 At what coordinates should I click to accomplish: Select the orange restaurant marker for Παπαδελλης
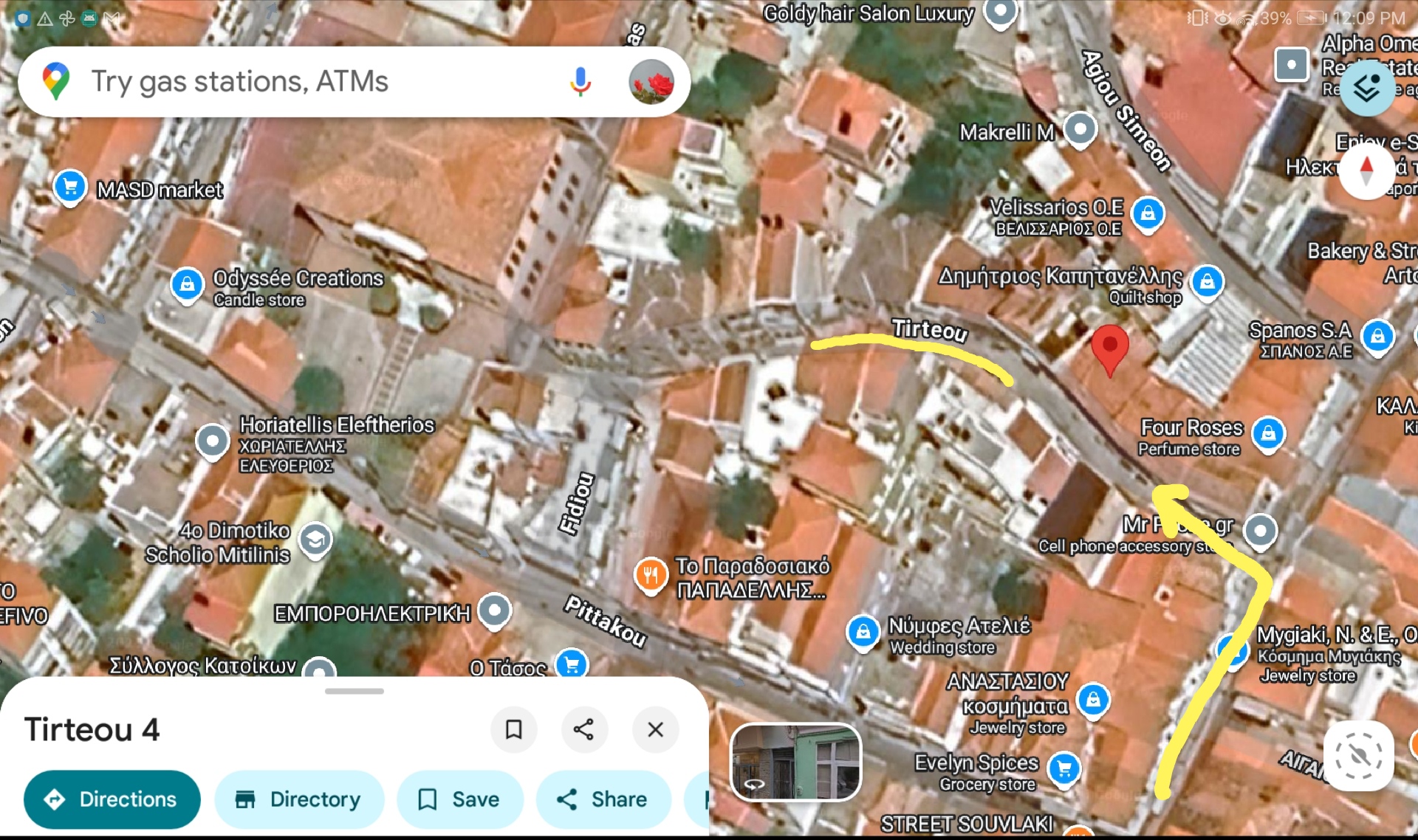tap(650, 574)
